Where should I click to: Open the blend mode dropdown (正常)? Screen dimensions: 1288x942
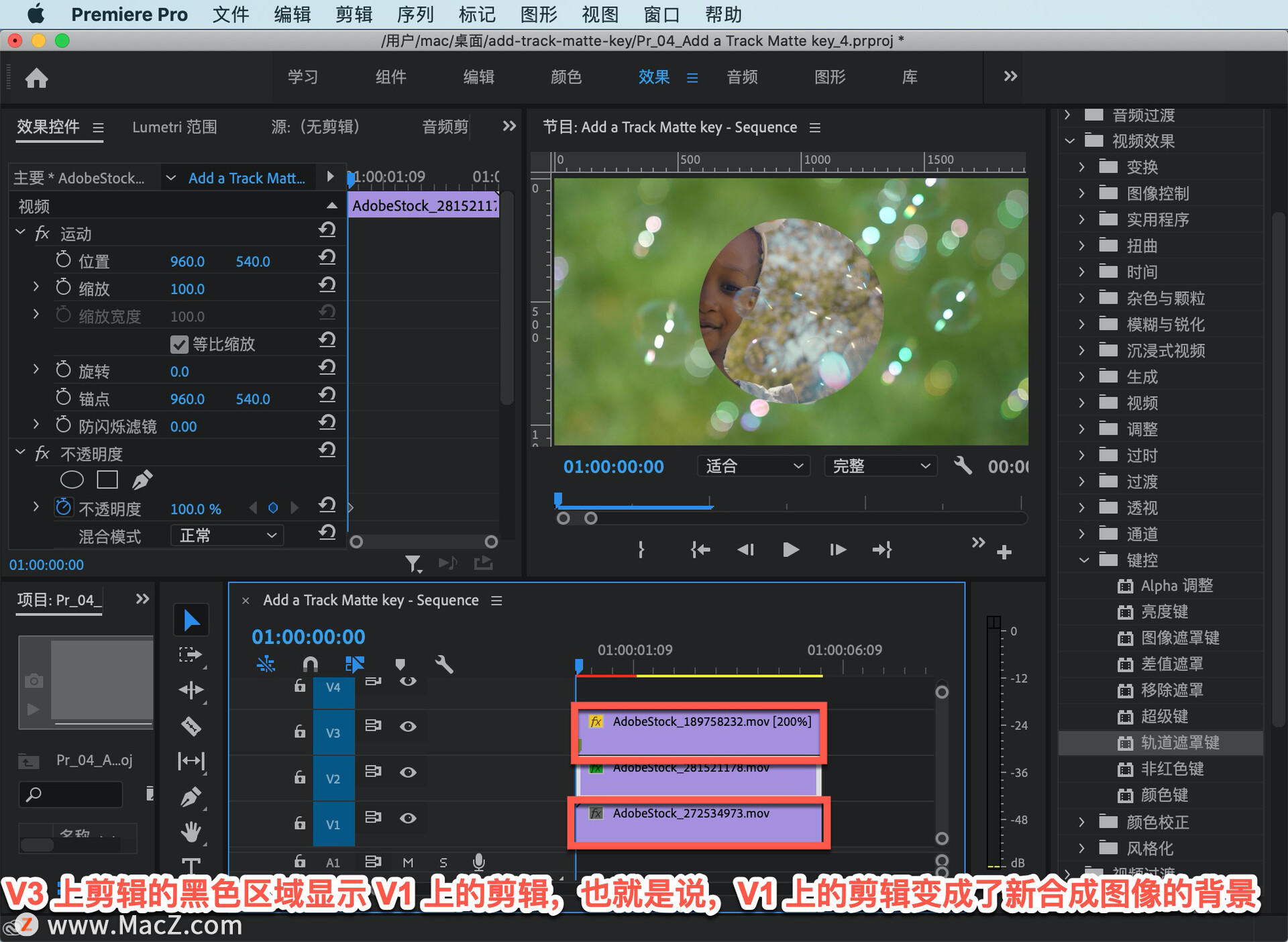[227, 535]
